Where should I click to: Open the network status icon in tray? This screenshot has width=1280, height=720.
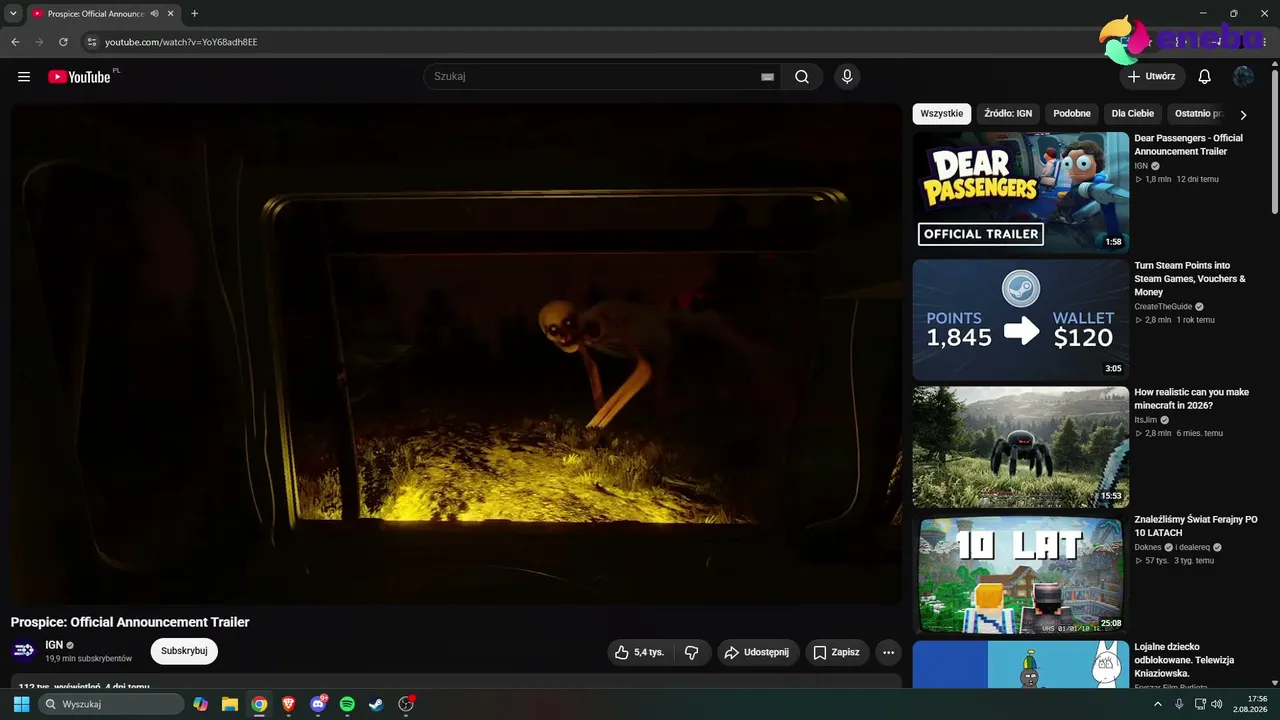pos(1199,704)
